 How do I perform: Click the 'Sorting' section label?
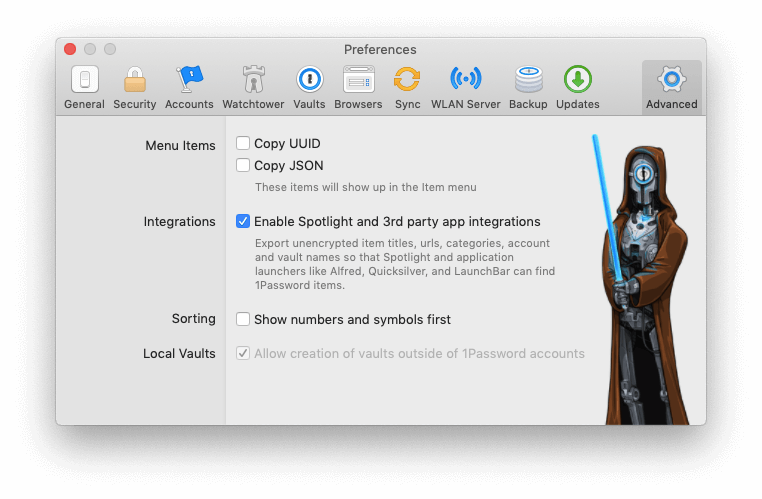pyautogui.click(x=193, y=319)
